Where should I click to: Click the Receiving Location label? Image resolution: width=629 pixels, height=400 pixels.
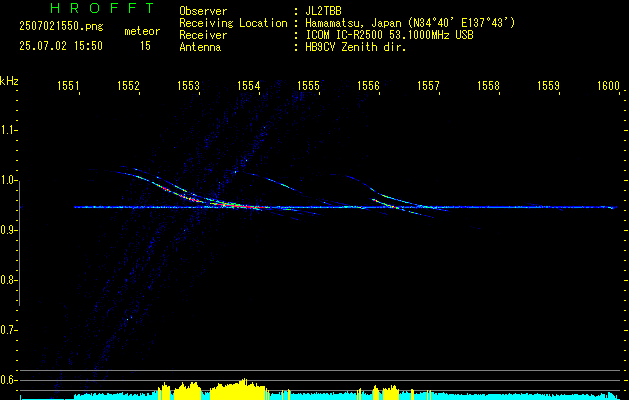pos(233,23)
